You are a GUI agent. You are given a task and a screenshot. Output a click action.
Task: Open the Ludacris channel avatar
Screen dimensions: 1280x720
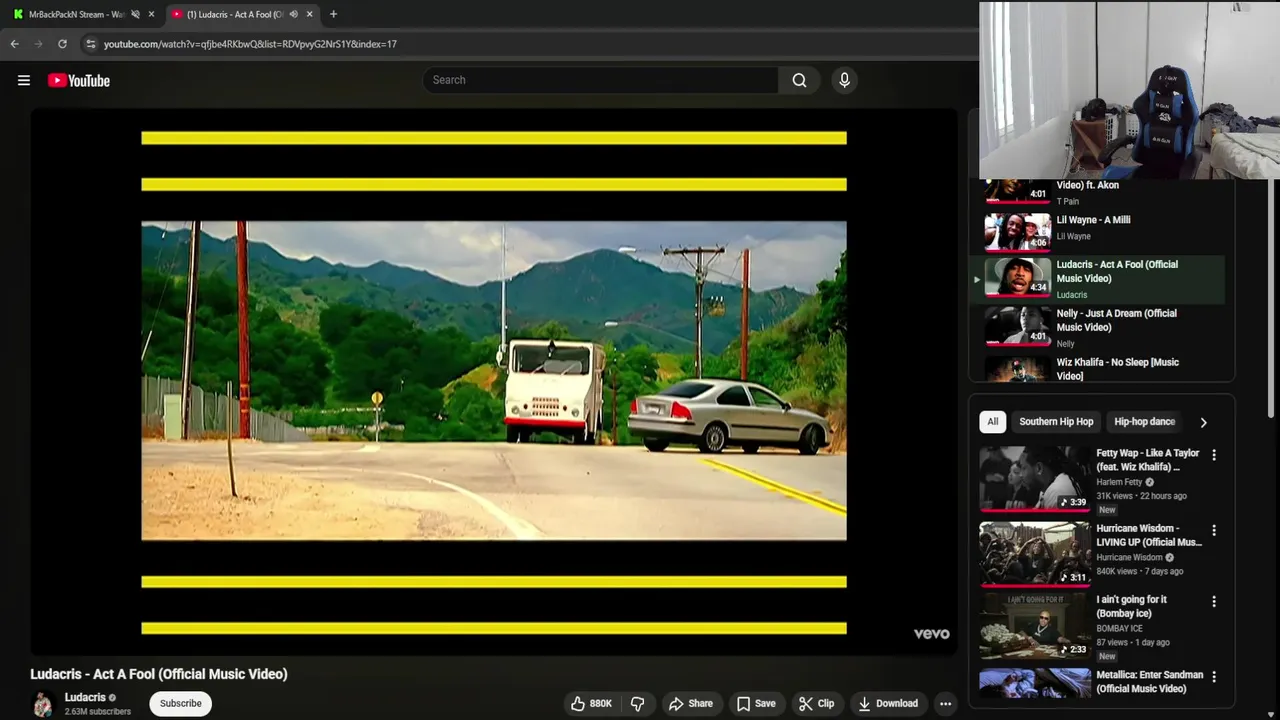43,704
